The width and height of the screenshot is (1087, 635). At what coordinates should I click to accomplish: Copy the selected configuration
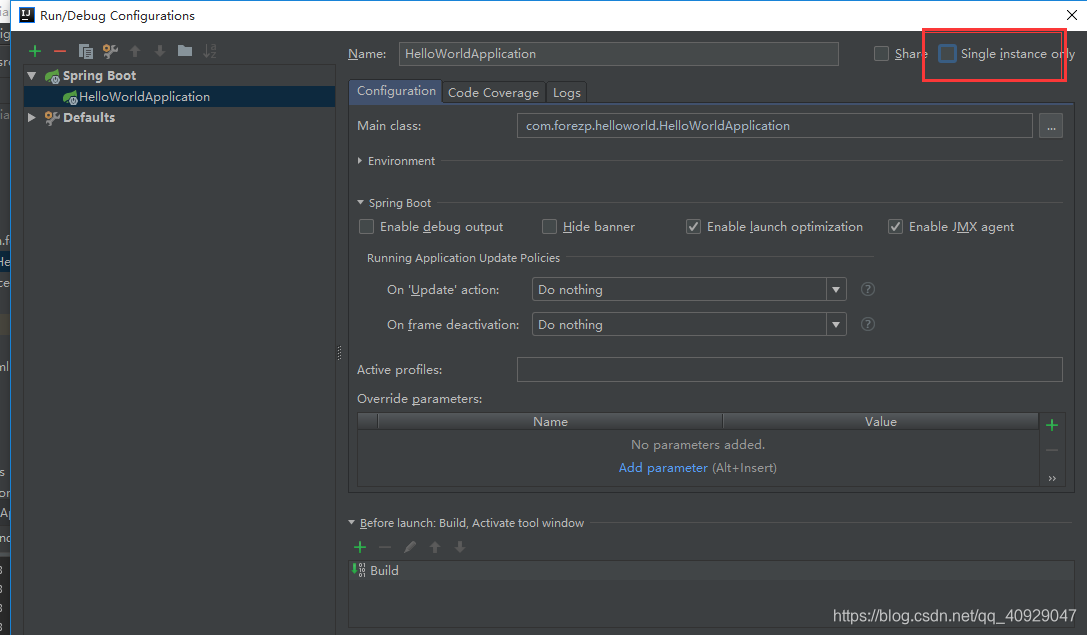tap(85, 51)
